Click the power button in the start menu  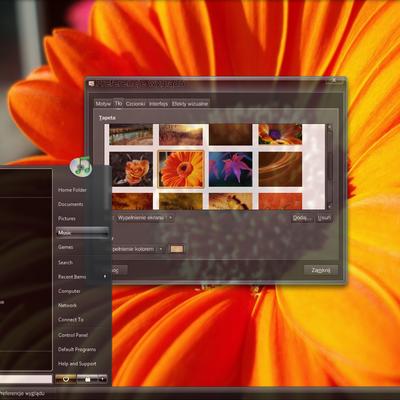66,379
